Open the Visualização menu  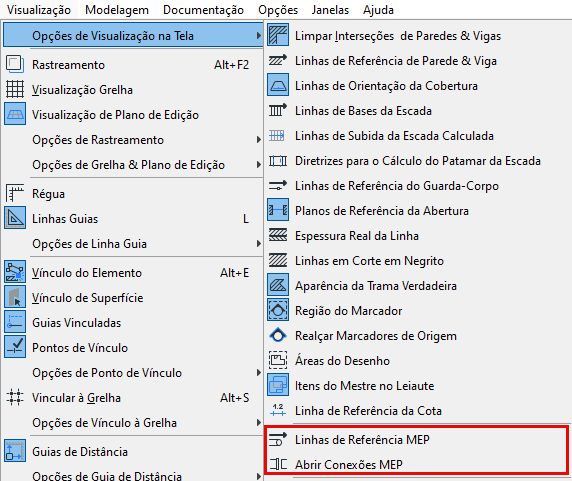[x=39, y=9]
